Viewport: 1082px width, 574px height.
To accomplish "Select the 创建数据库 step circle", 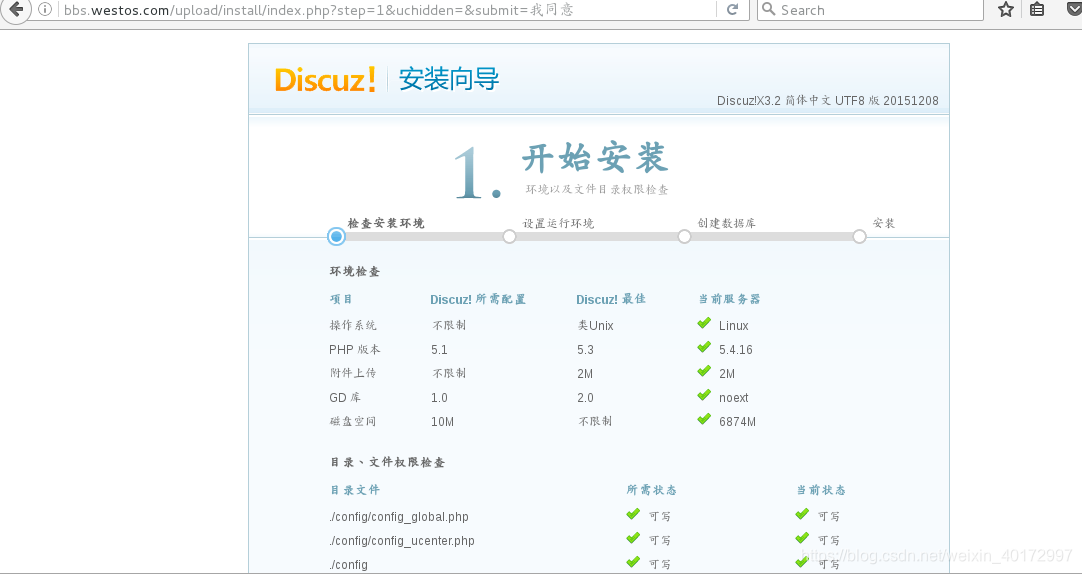I will click(684, 237).
